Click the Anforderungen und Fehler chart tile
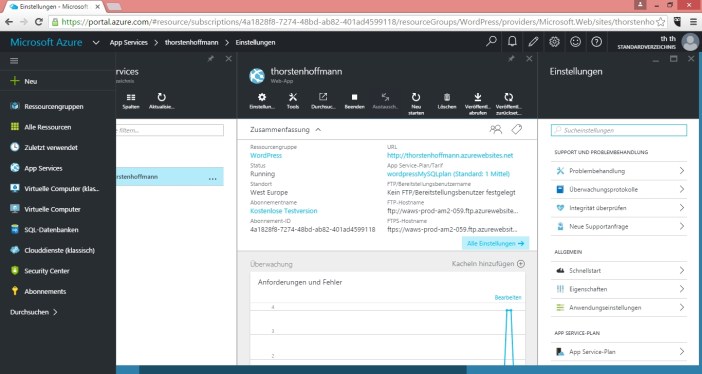702x374 pixels. pyautogui.click(x=387, y=319)
